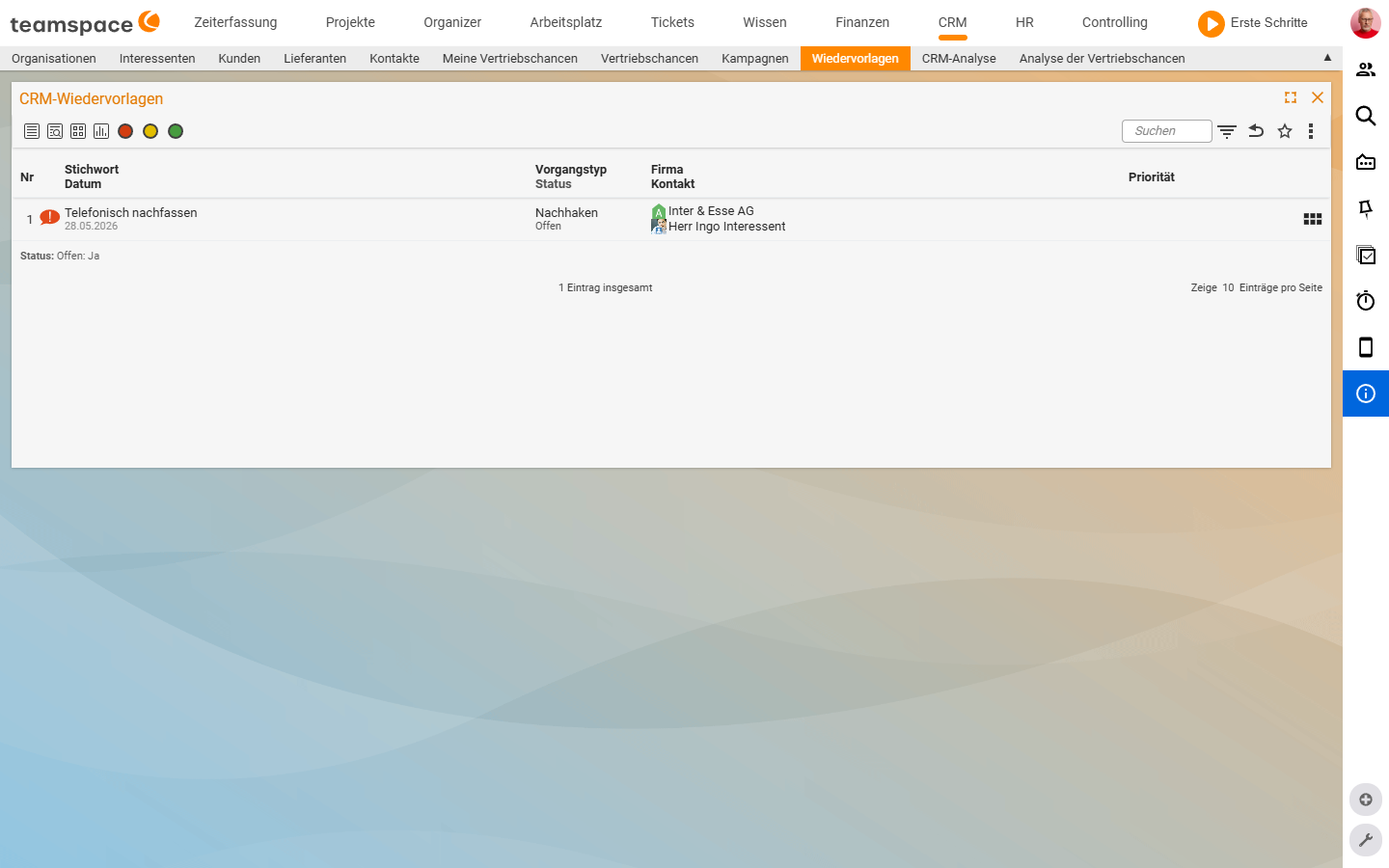Open company Inter & Esse AG
This screenshot has width=1389, height=868.
711,210
